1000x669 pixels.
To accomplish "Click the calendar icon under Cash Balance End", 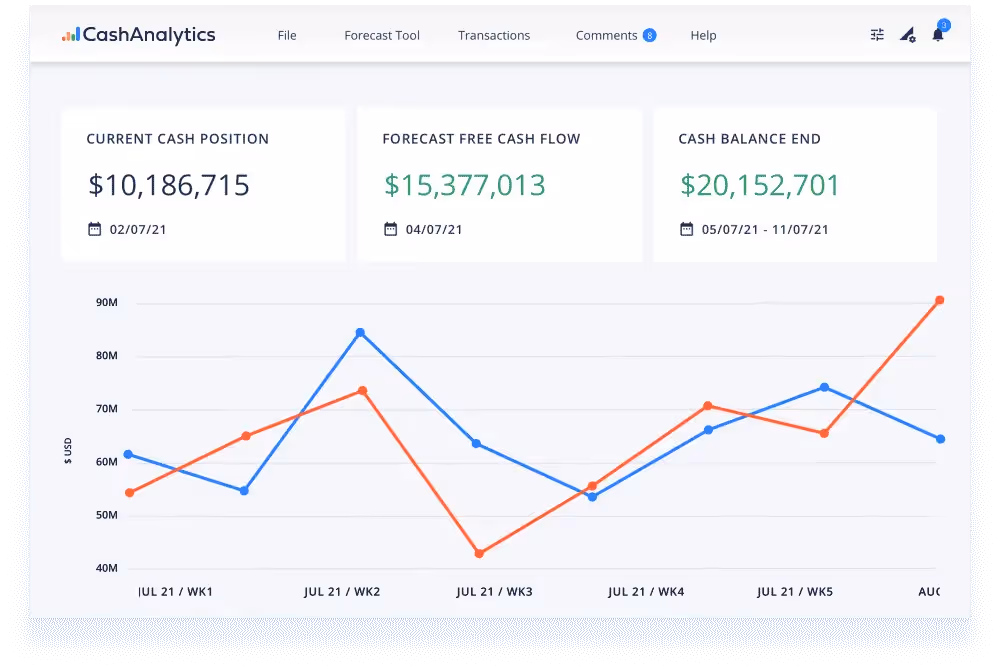I will [x=685, y=228].
